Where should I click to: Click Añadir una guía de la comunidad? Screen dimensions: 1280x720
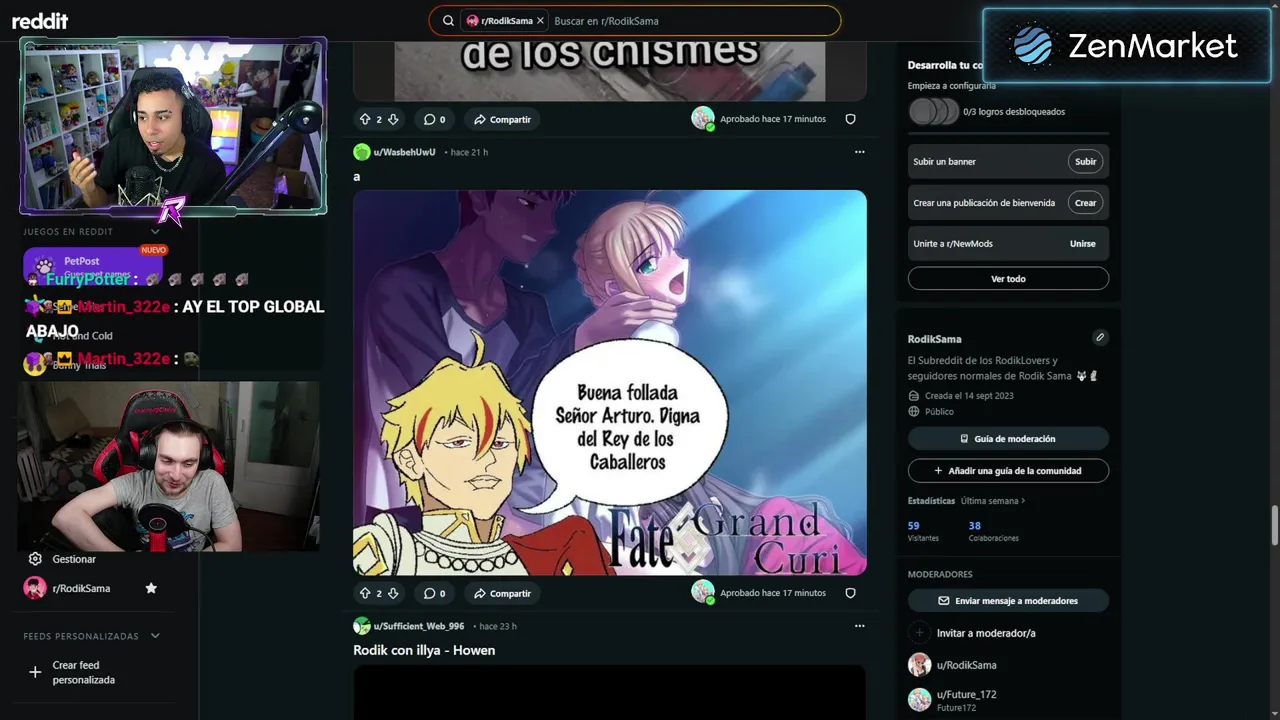[x=1008, y=470]
